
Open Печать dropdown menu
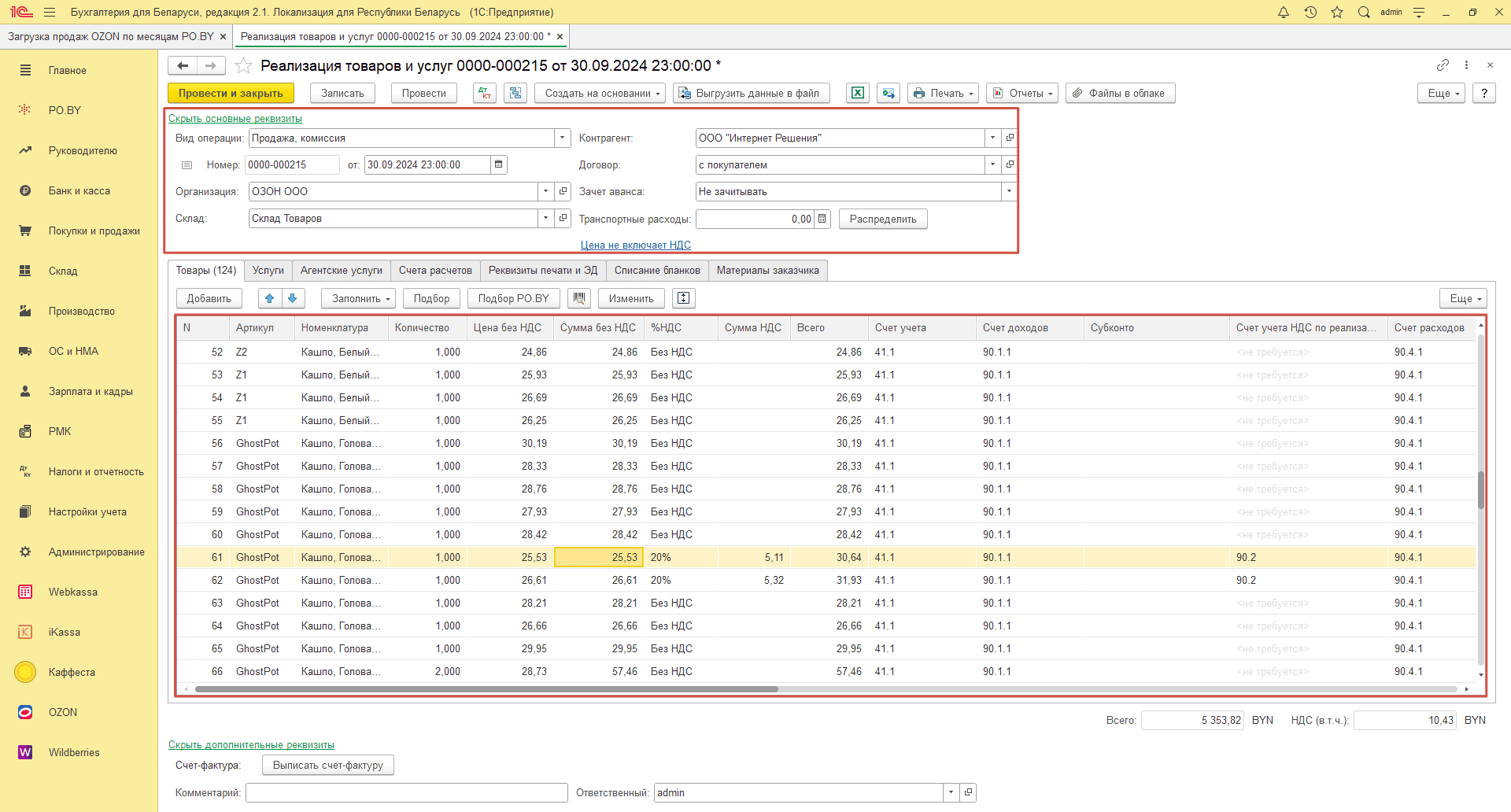pos(943,93)
